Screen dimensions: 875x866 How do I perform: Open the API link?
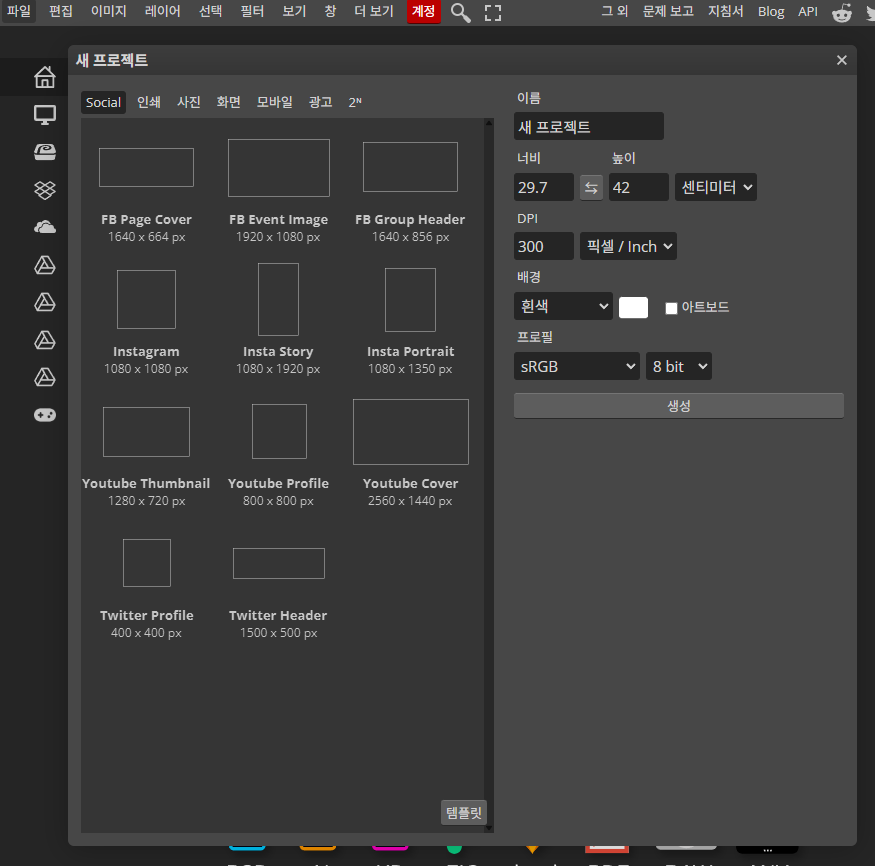pyautogui.click(x=807, y=11)
